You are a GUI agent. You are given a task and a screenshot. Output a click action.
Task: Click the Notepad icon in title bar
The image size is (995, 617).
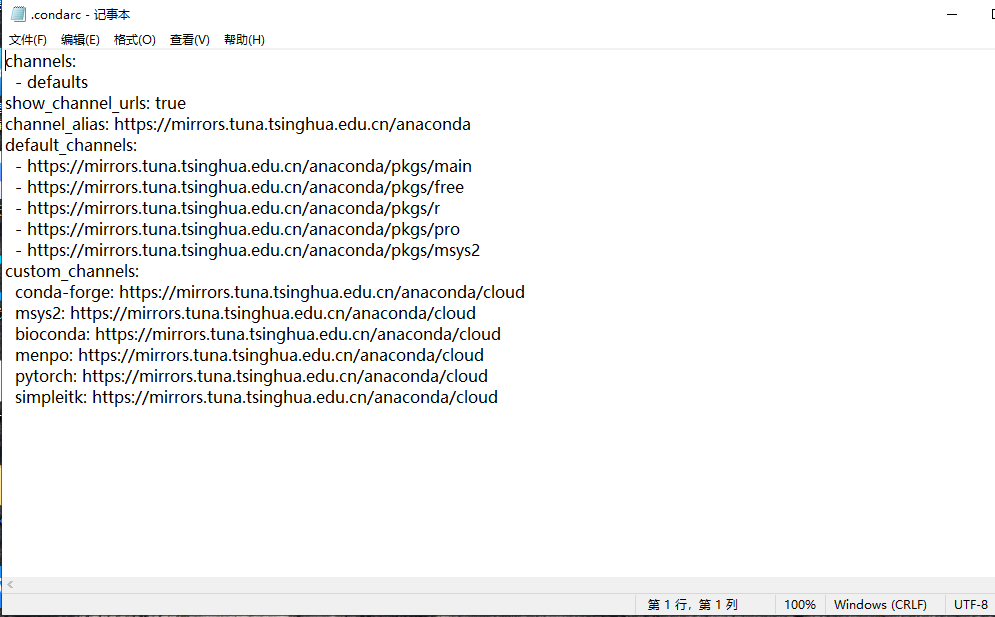point(18,14)
